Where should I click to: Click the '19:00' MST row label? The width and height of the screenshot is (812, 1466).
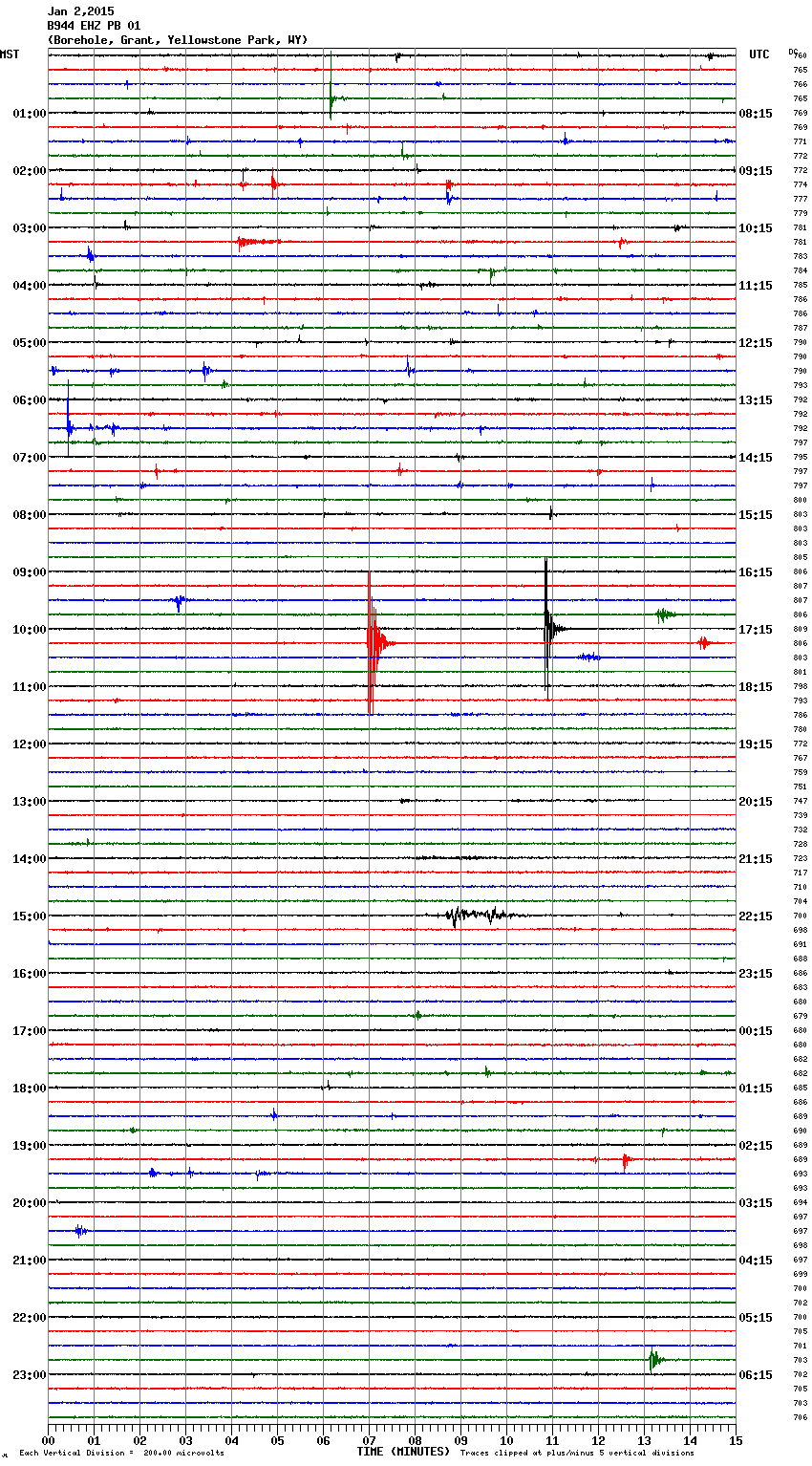coord(30,1146)
